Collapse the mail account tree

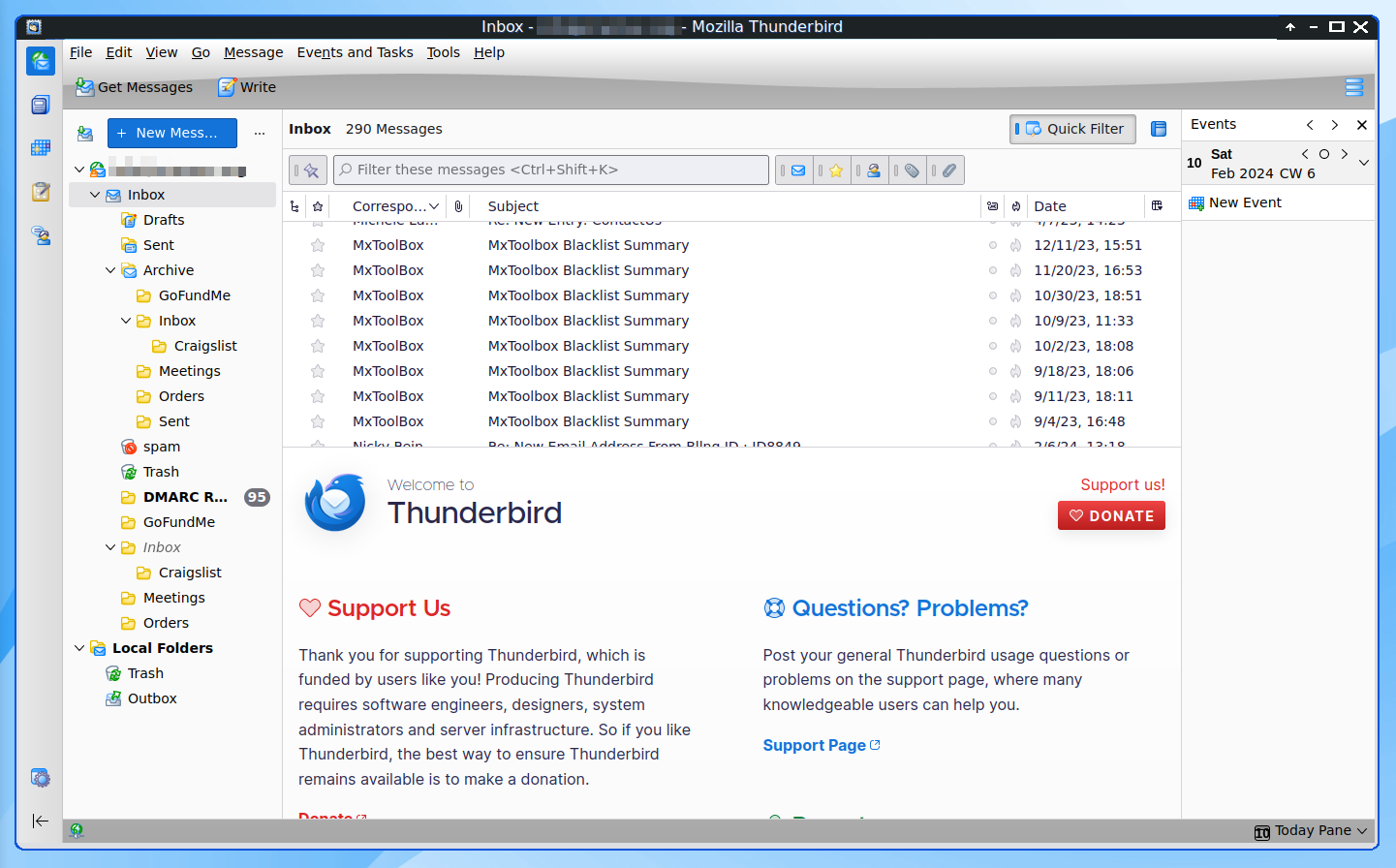79,170
